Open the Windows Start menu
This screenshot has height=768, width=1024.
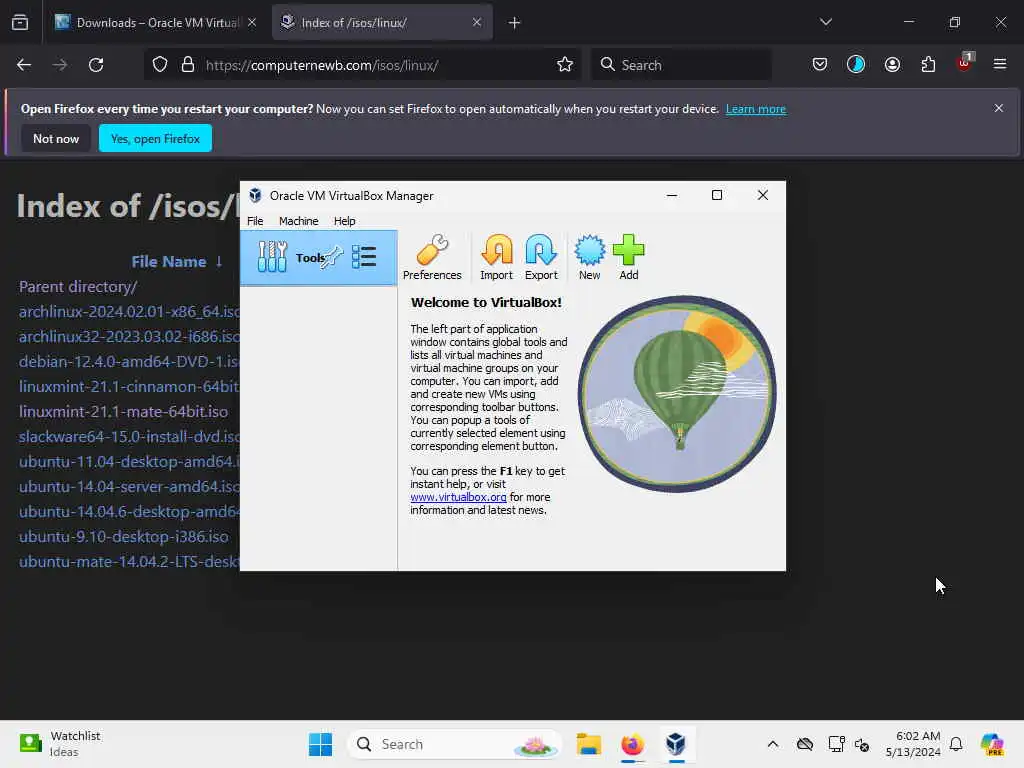pos(320,744)
